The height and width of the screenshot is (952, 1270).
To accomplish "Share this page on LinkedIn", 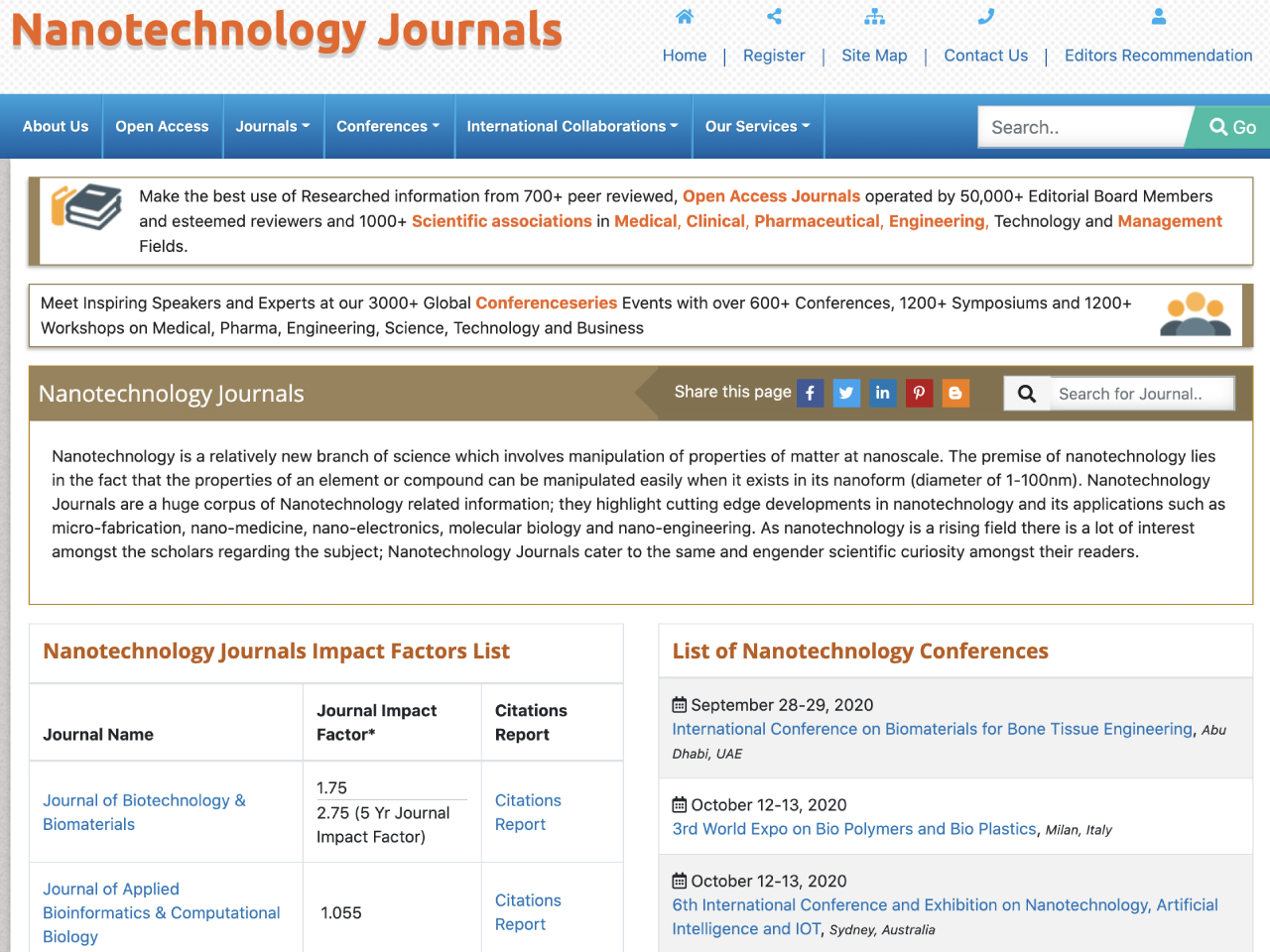I will pyautogui.click(x=882, y=394).
